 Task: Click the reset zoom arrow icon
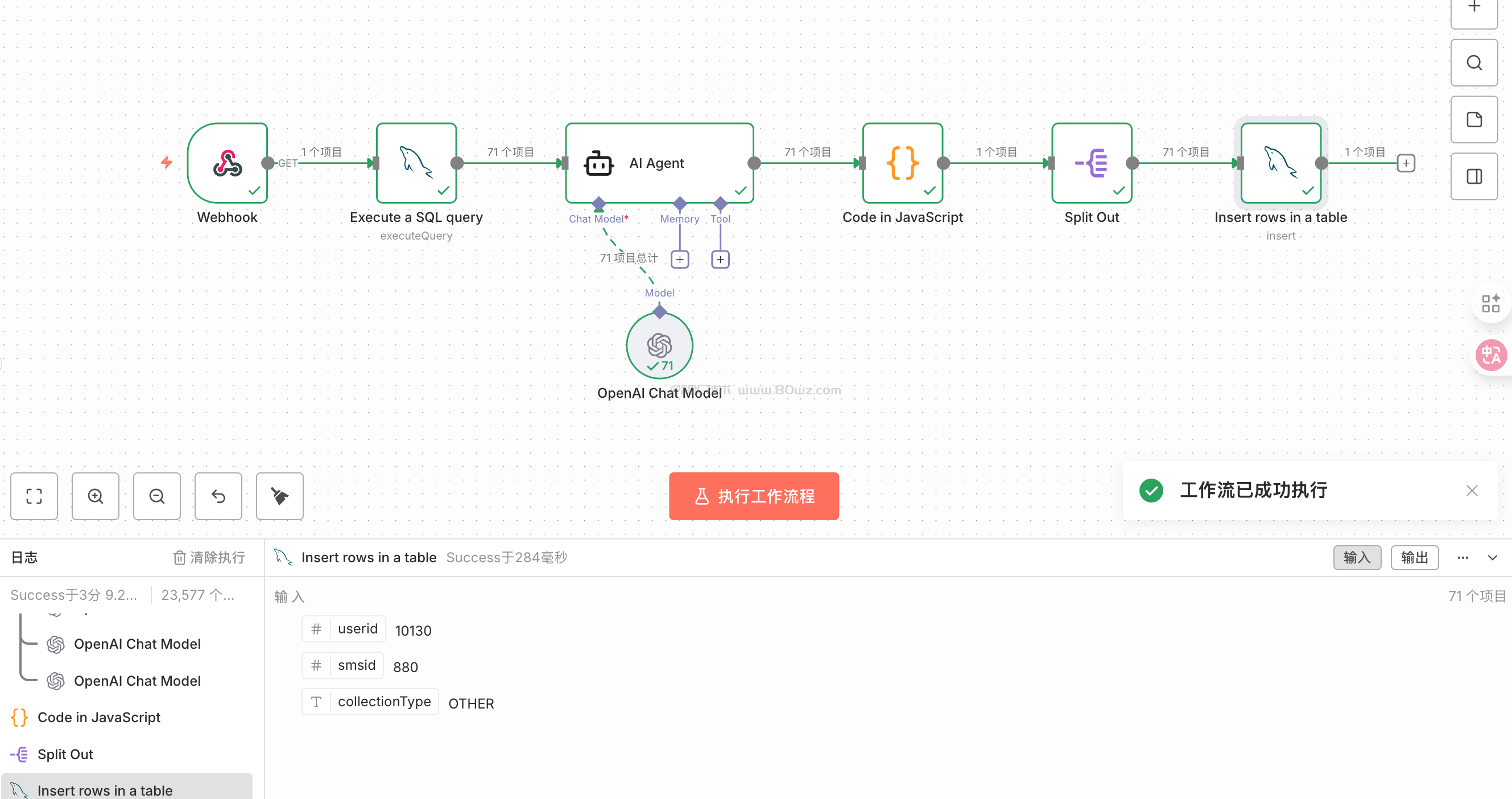[x=218, y=496]
